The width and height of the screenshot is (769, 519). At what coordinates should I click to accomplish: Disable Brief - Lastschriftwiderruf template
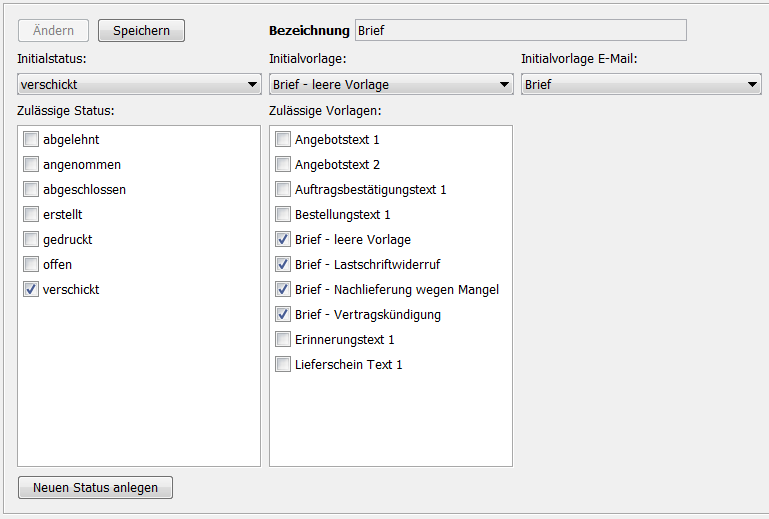(284, 265)
